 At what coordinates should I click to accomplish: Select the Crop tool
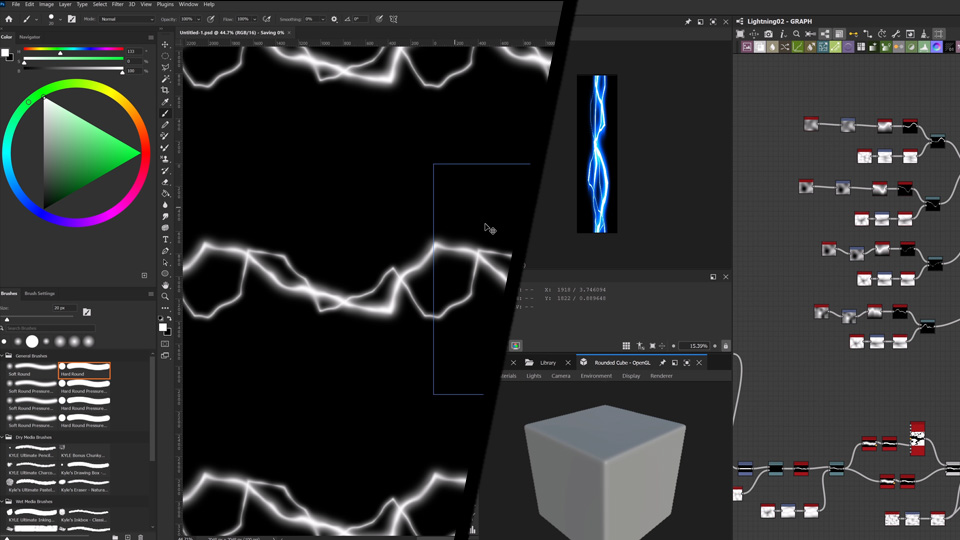pyautogui.click(x=166, y=90)
